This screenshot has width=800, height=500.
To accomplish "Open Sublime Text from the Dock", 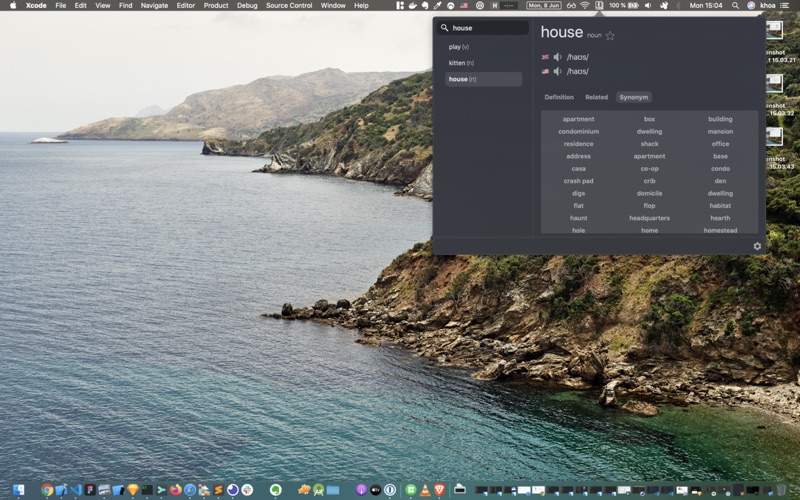I will point(218,490).
